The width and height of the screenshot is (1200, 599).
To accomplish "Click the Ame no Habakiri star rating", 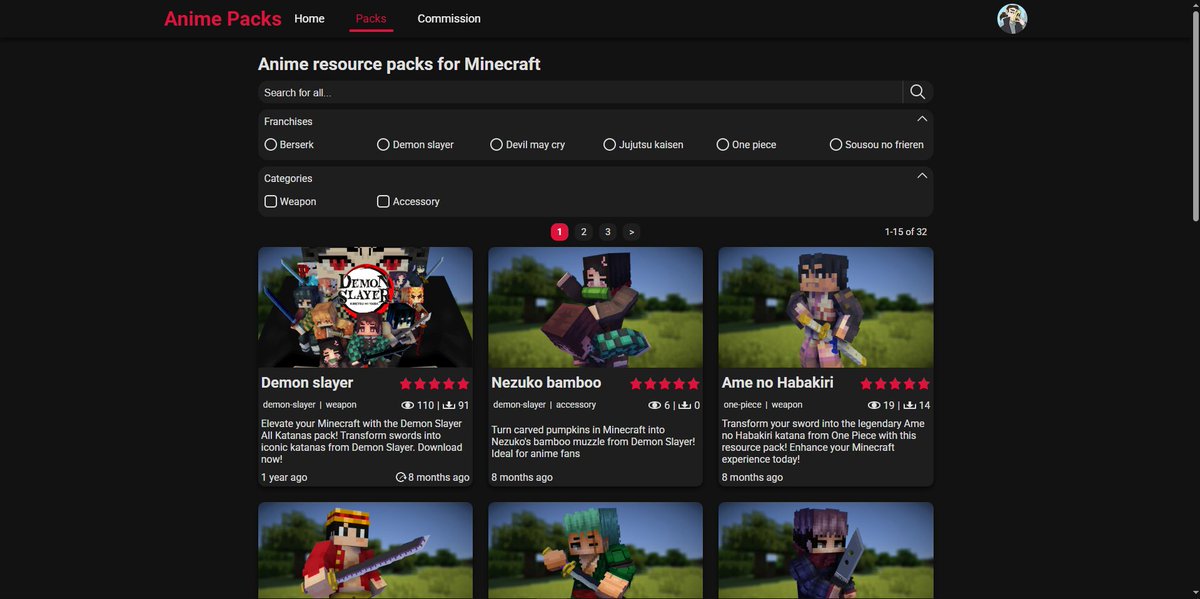I will tap(895, 383).
